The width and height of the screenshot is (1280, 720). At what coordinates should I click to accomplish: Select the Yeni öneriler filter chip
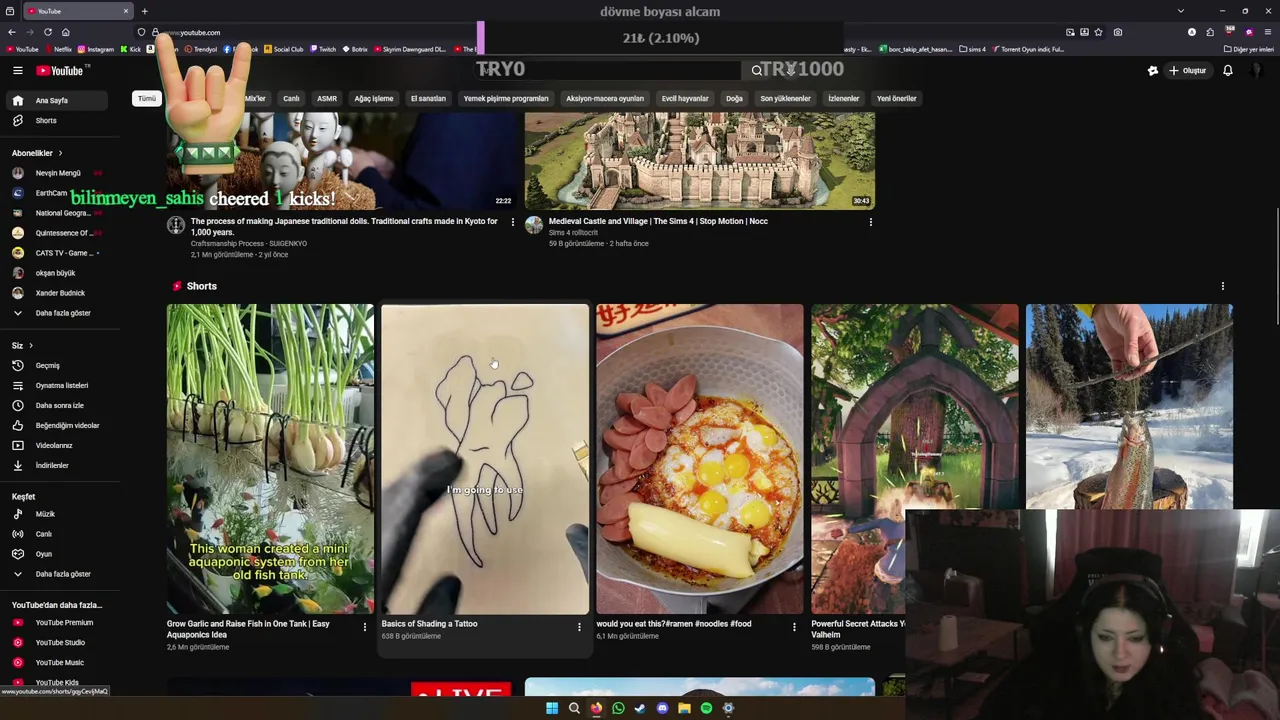896,98
